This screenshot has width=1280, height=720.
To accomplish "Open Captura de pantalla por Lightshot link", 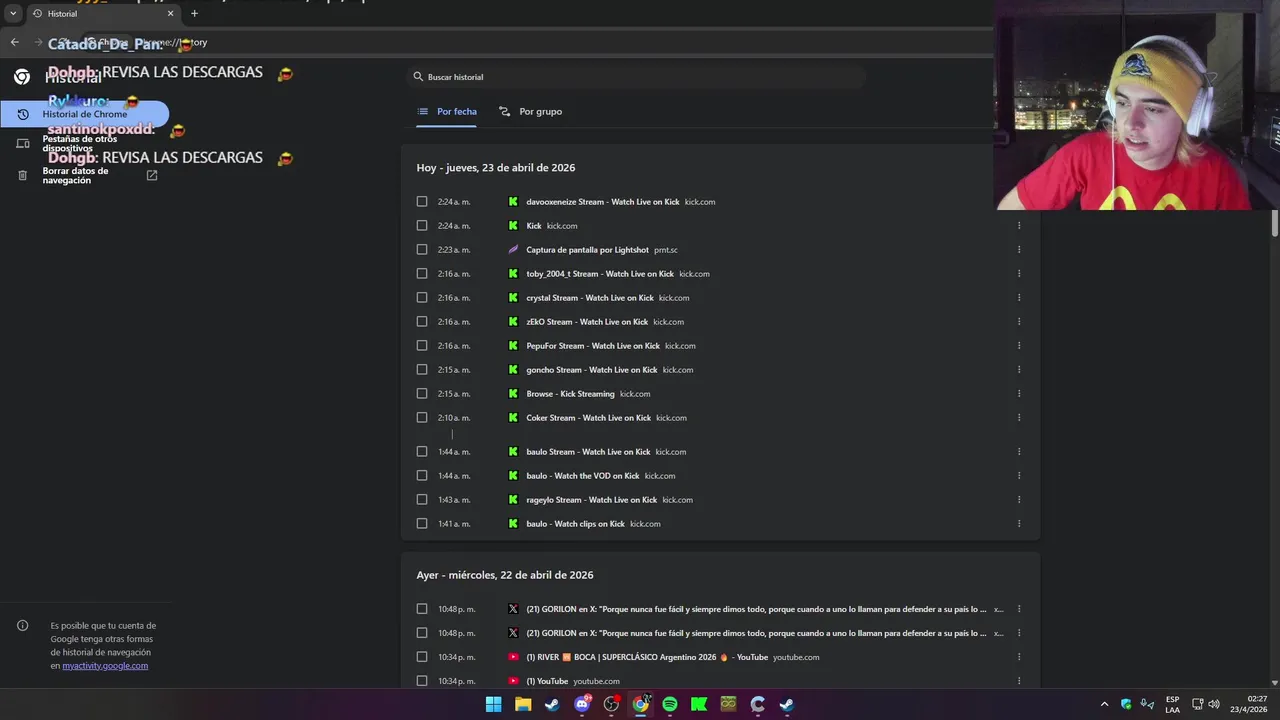I will pos(588,250).
